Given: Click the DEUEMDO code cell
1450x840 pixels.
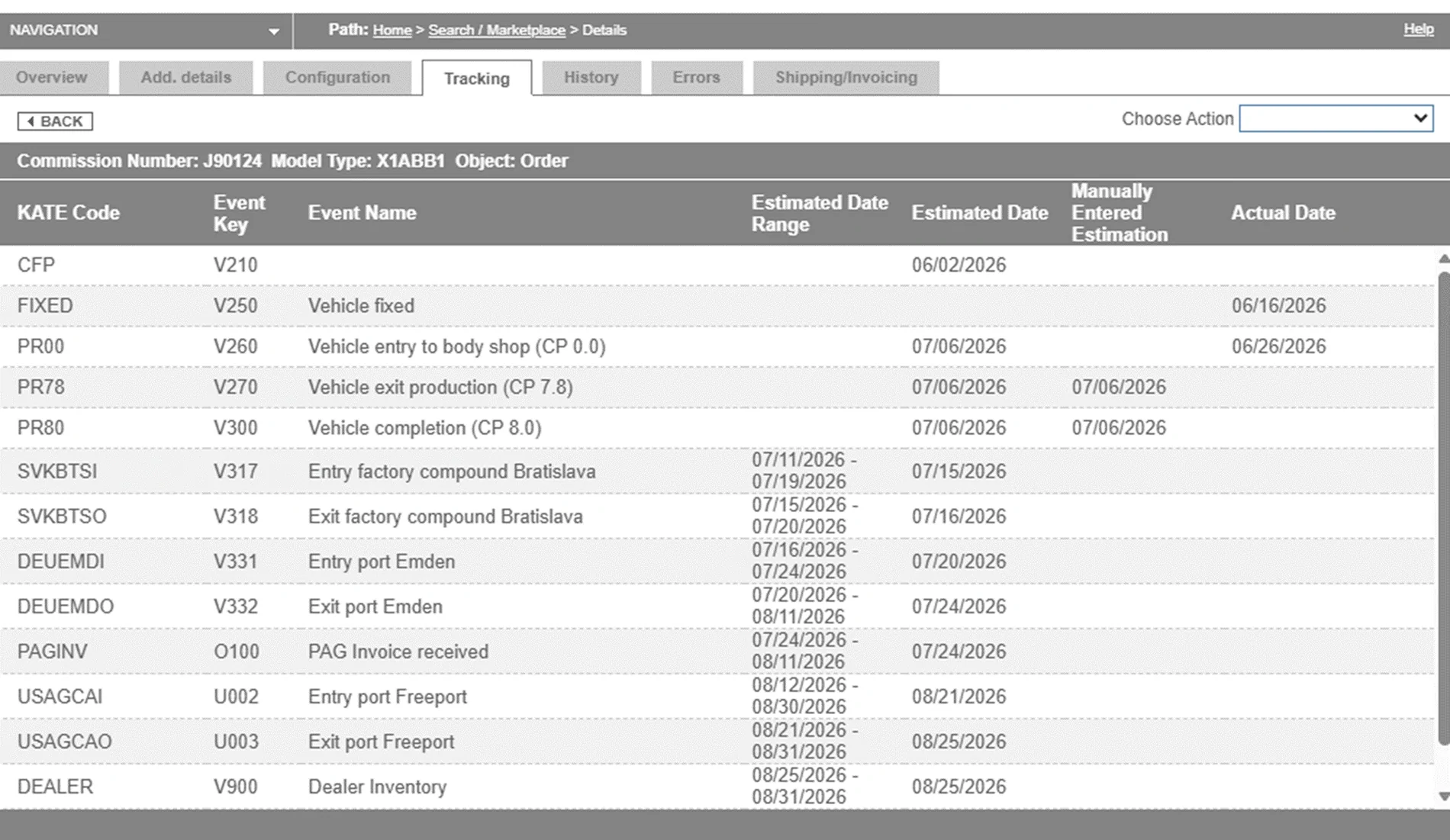Looking at the screenshot, I should (66, 607).
